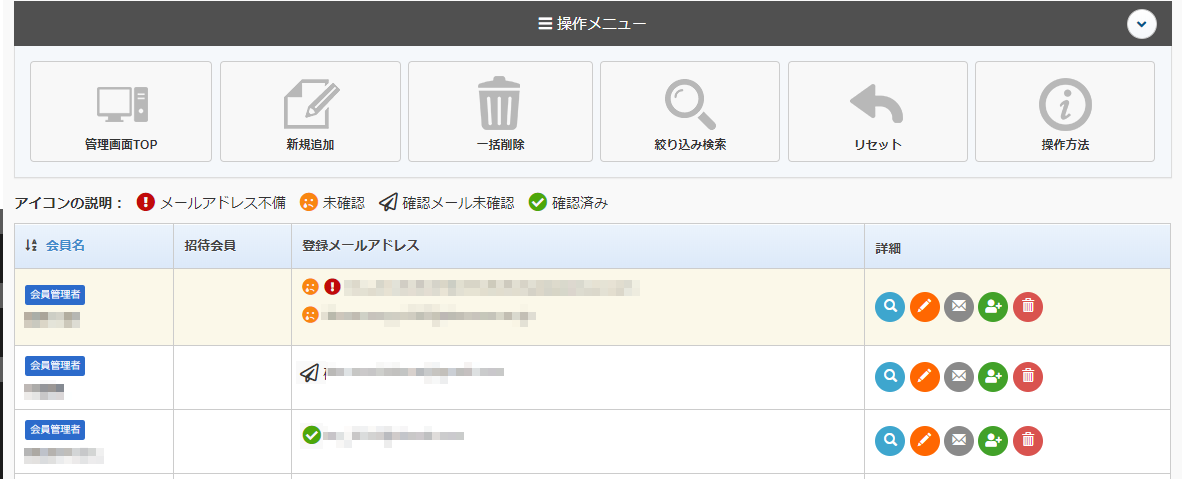The width and height of the screenshot is (1182, 479).
Task: Click the リセット undo arrow button
Action: [x=877, y=111]
